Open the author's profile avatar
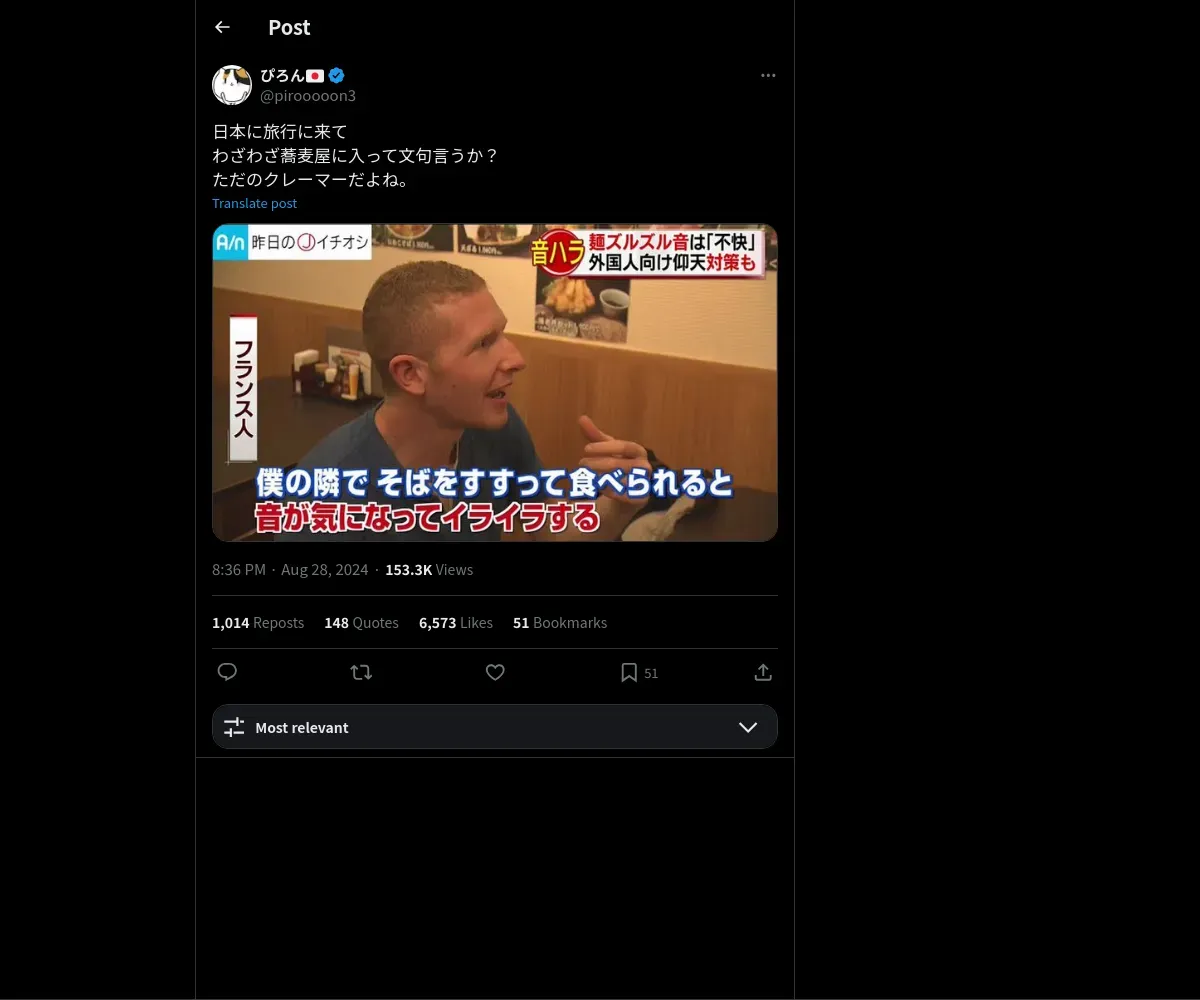The height and width of the screenshot is (1000, 1200). click(232, 85)
